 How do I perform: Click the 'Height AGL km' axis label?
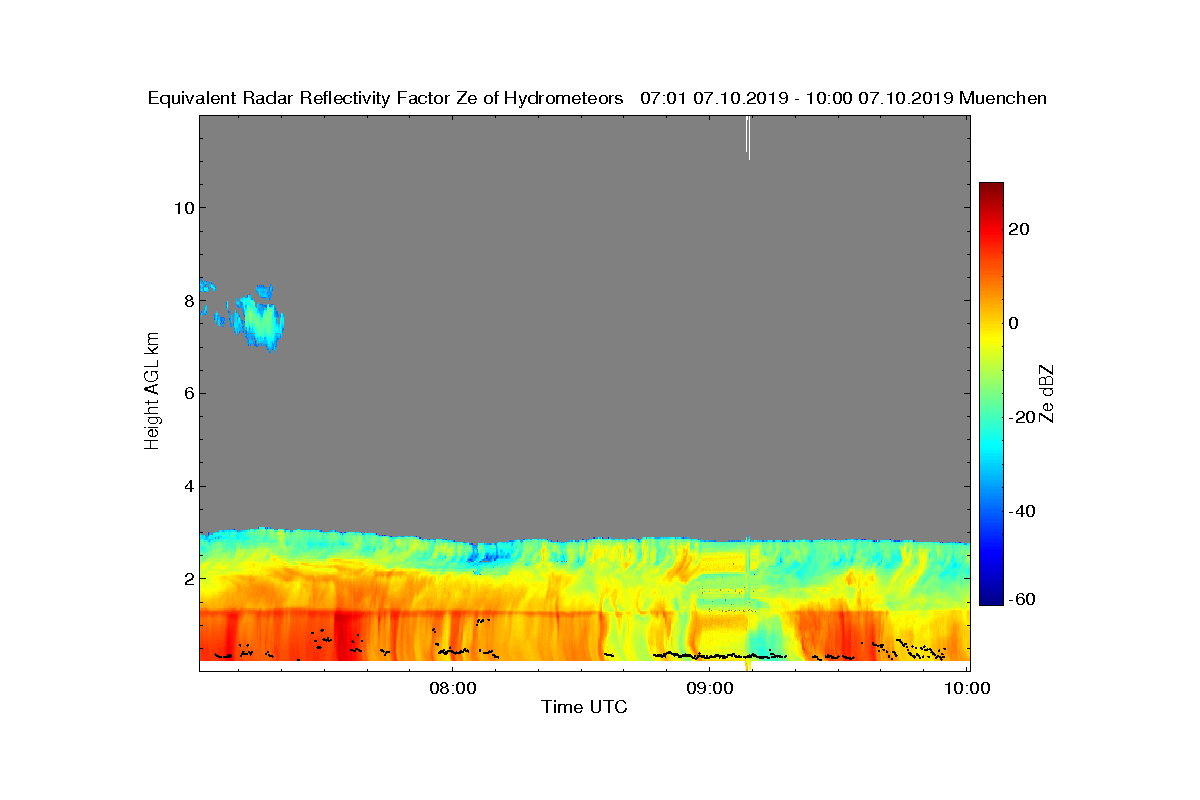point(152,392)
